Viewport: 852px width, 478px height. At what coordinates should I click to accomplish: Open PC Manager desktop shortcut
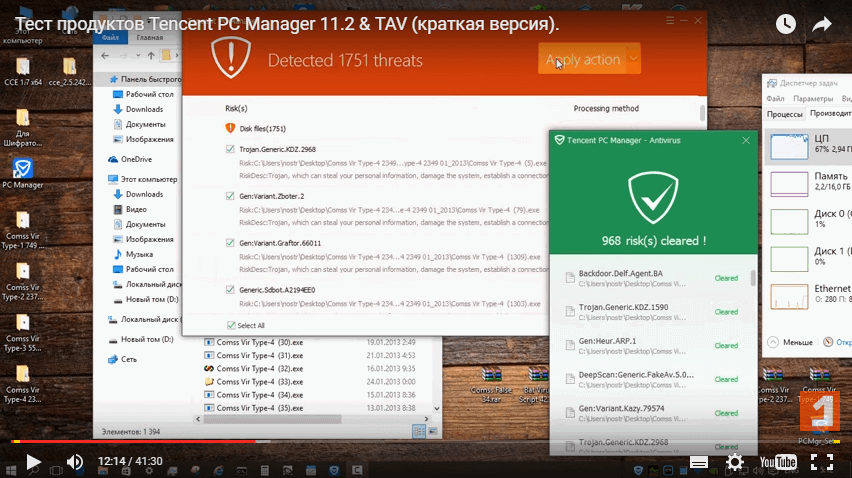tap(22, 174)
